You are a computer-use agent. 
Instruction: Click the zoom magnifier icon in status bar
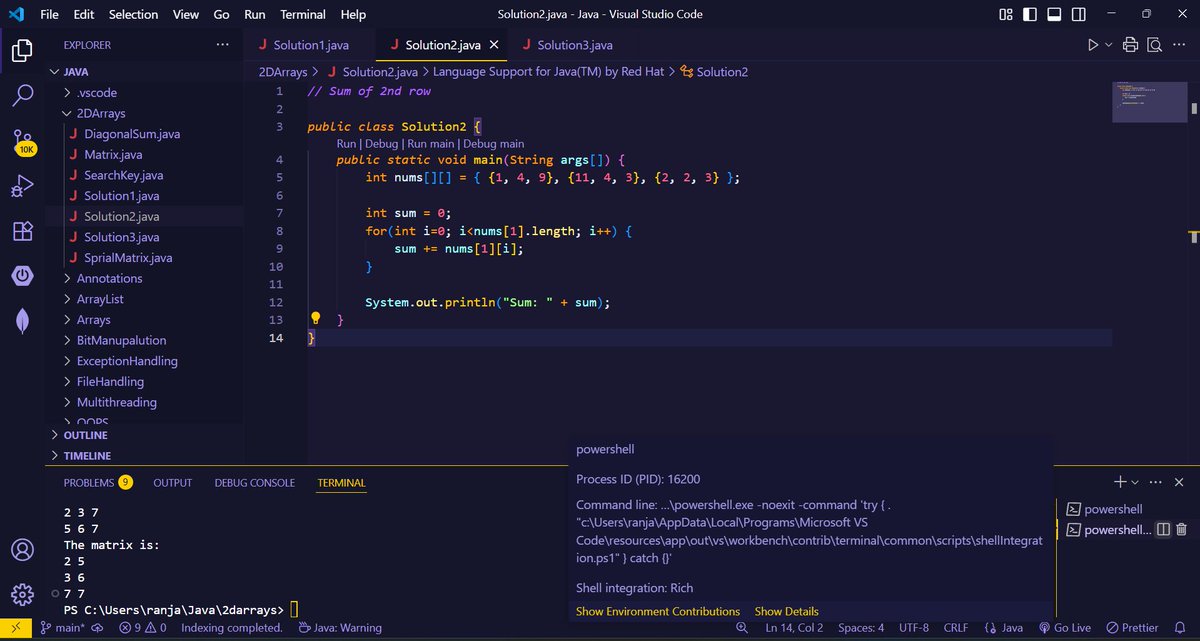(x=741, y=628)
